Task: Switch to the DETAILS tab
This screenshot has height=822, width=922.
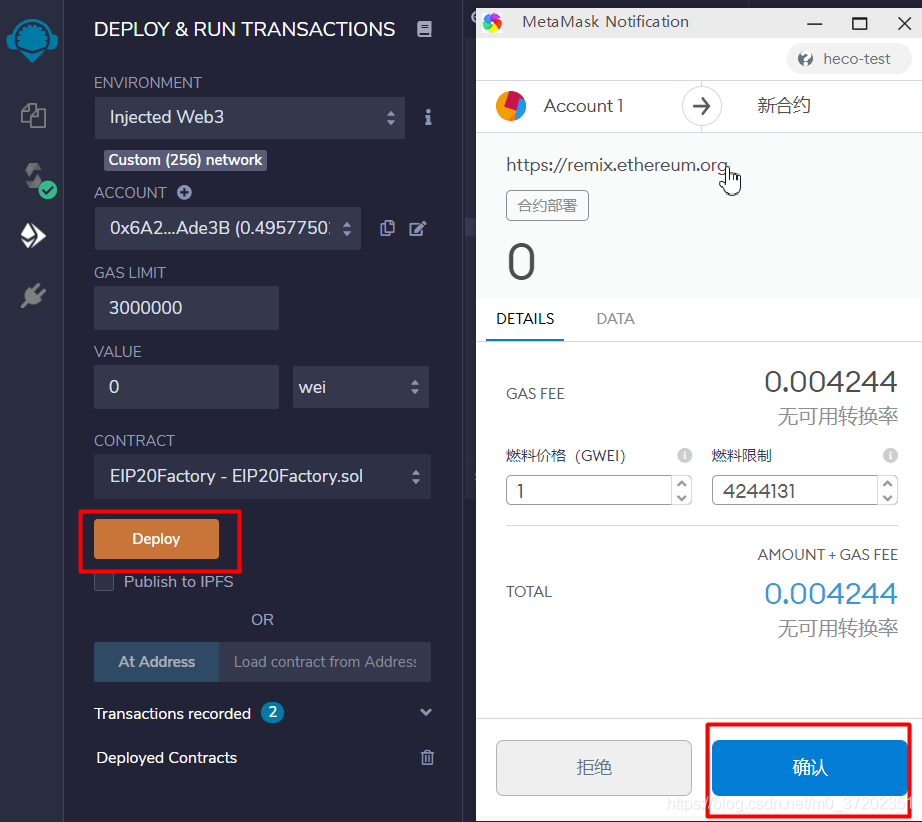Action: (525, 319)
